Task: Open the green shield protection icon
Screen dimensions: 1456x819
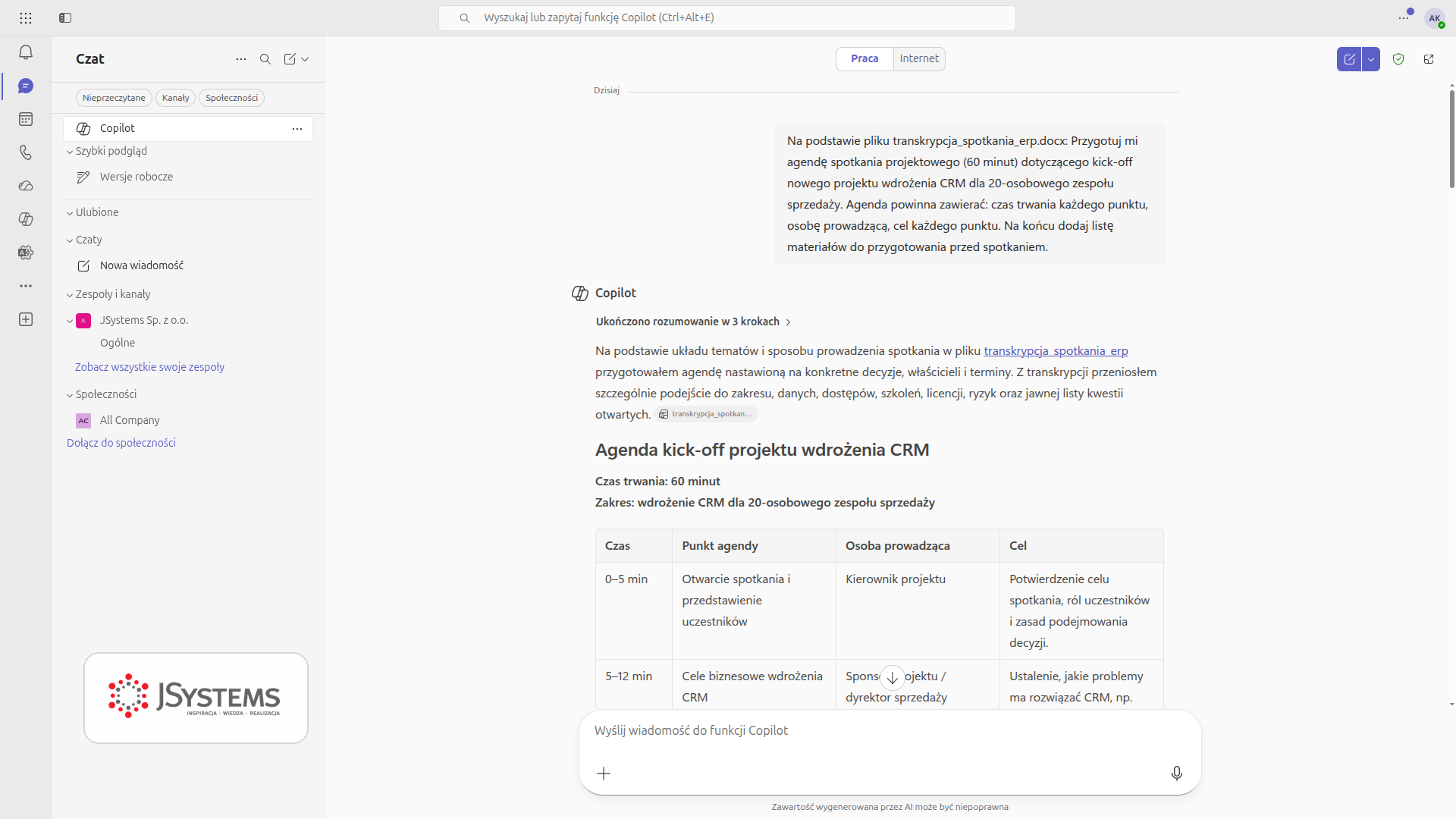Action: pyautogui.click(x=1398, y=59)
